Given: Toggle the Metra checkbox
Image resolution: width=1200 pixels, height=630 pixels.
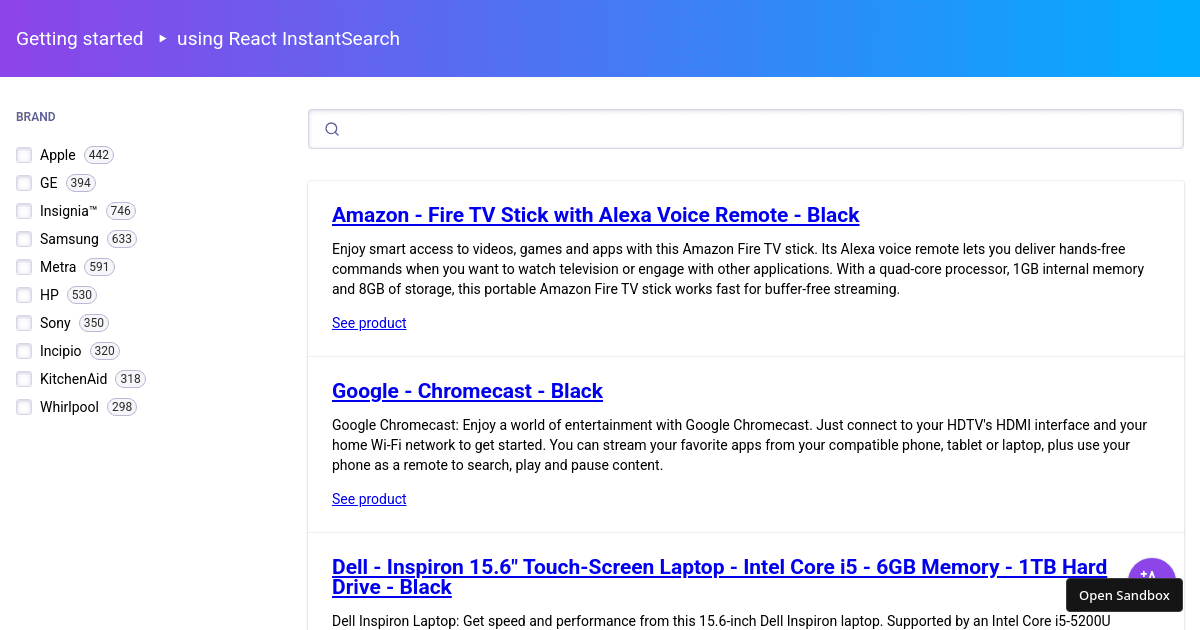Looking at the screenshot, I should click(x=24, y=267).
